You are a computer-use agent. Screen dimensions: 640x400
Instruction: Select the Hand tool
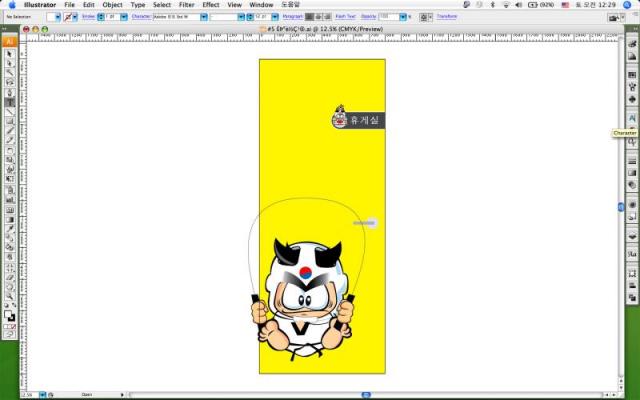coord(10,287)
